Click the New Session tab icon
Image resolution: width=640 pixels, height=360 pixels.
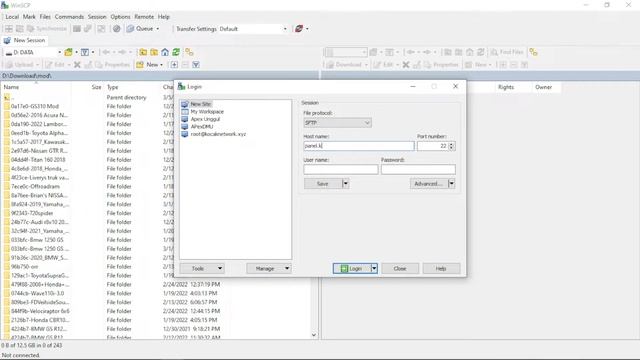pyautogui.click(x=7, y=40)
